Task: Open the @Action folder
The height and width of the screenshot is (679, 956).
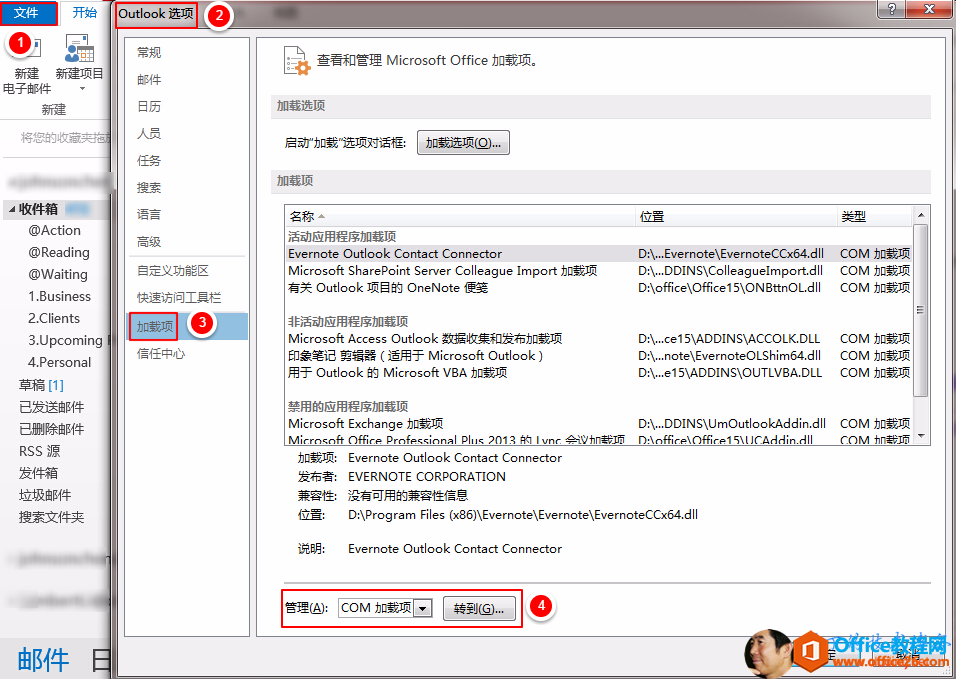Action: coord(54,230)
